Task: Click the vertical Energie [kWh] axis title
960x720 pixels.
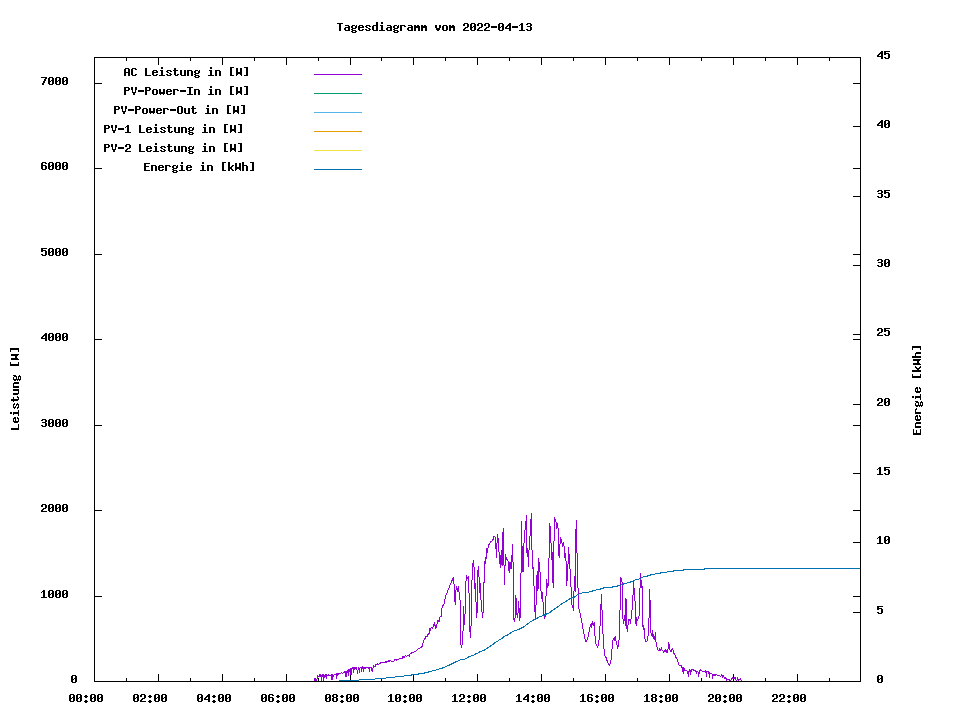Action: click(917, 390)
